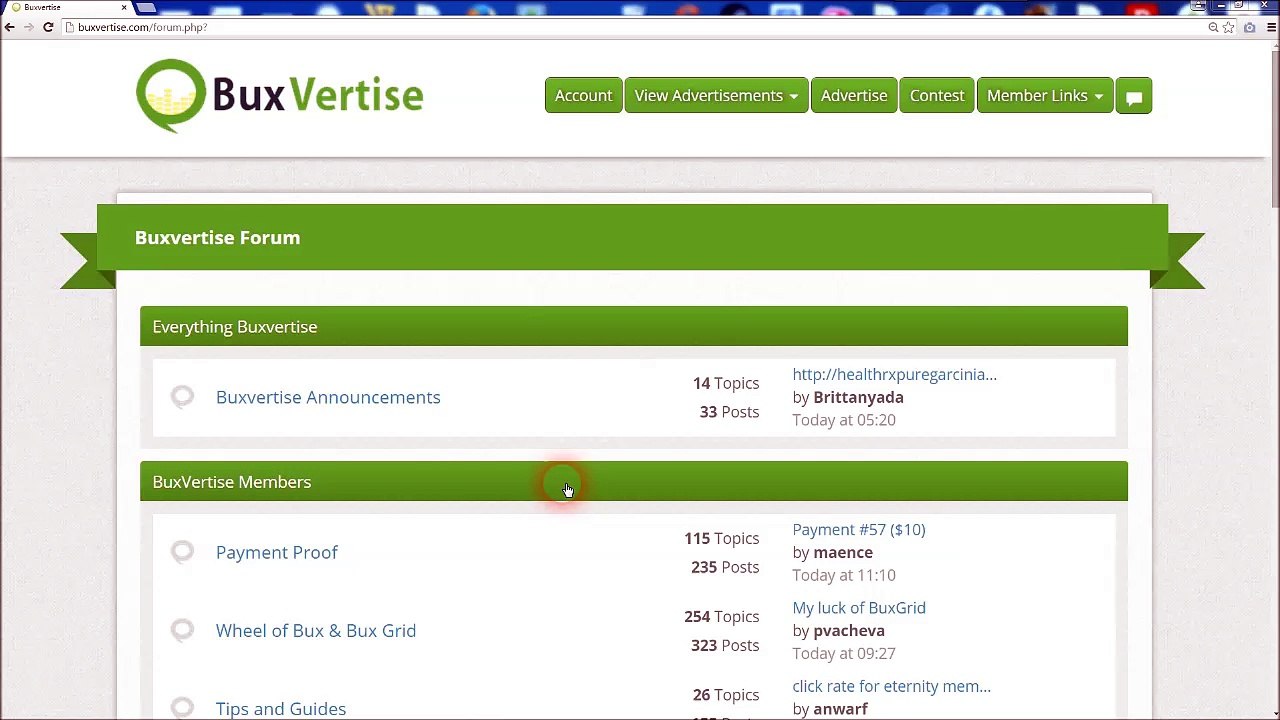
Task: Reload the page with the refresh icon
Action: tap(48, 27)
